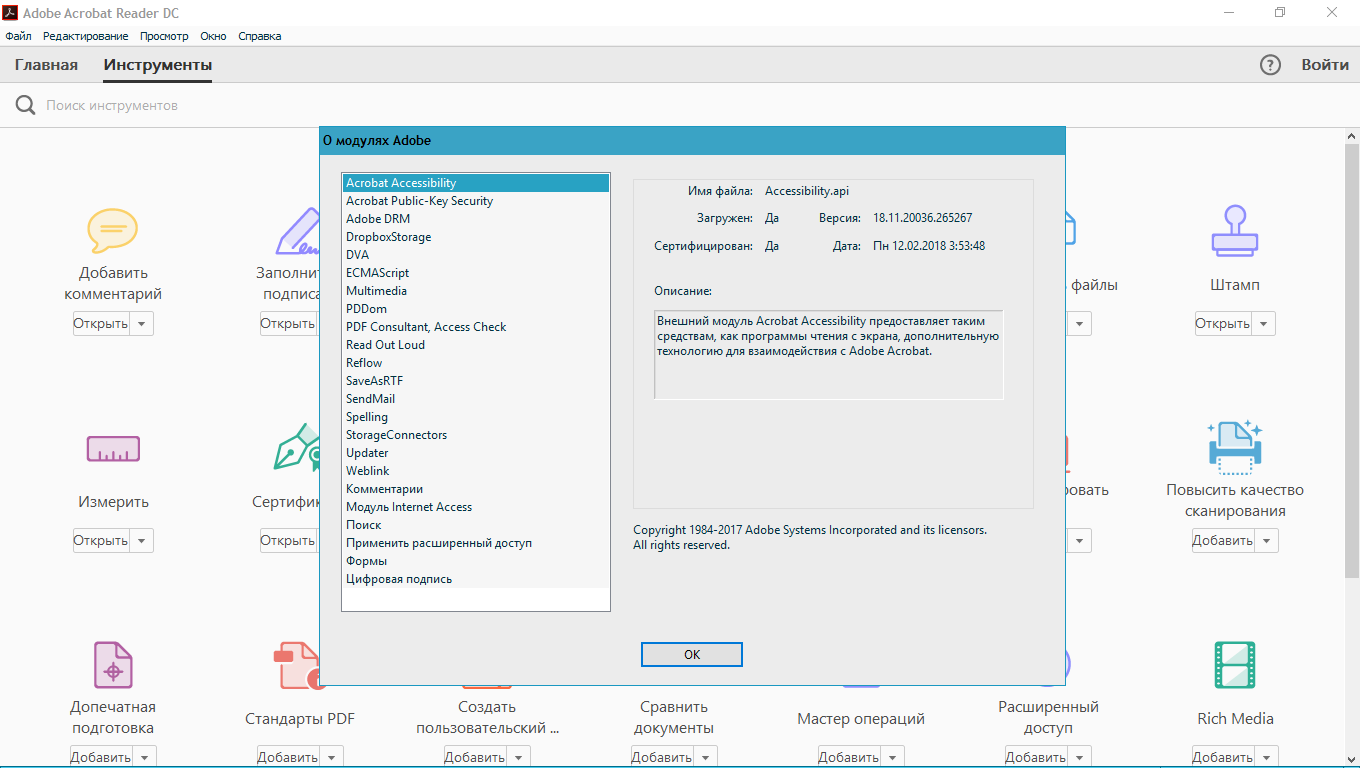The height and width of the screenshot is (768, 1360).
Task: Select Reflow module
Action: click(476, 363)
